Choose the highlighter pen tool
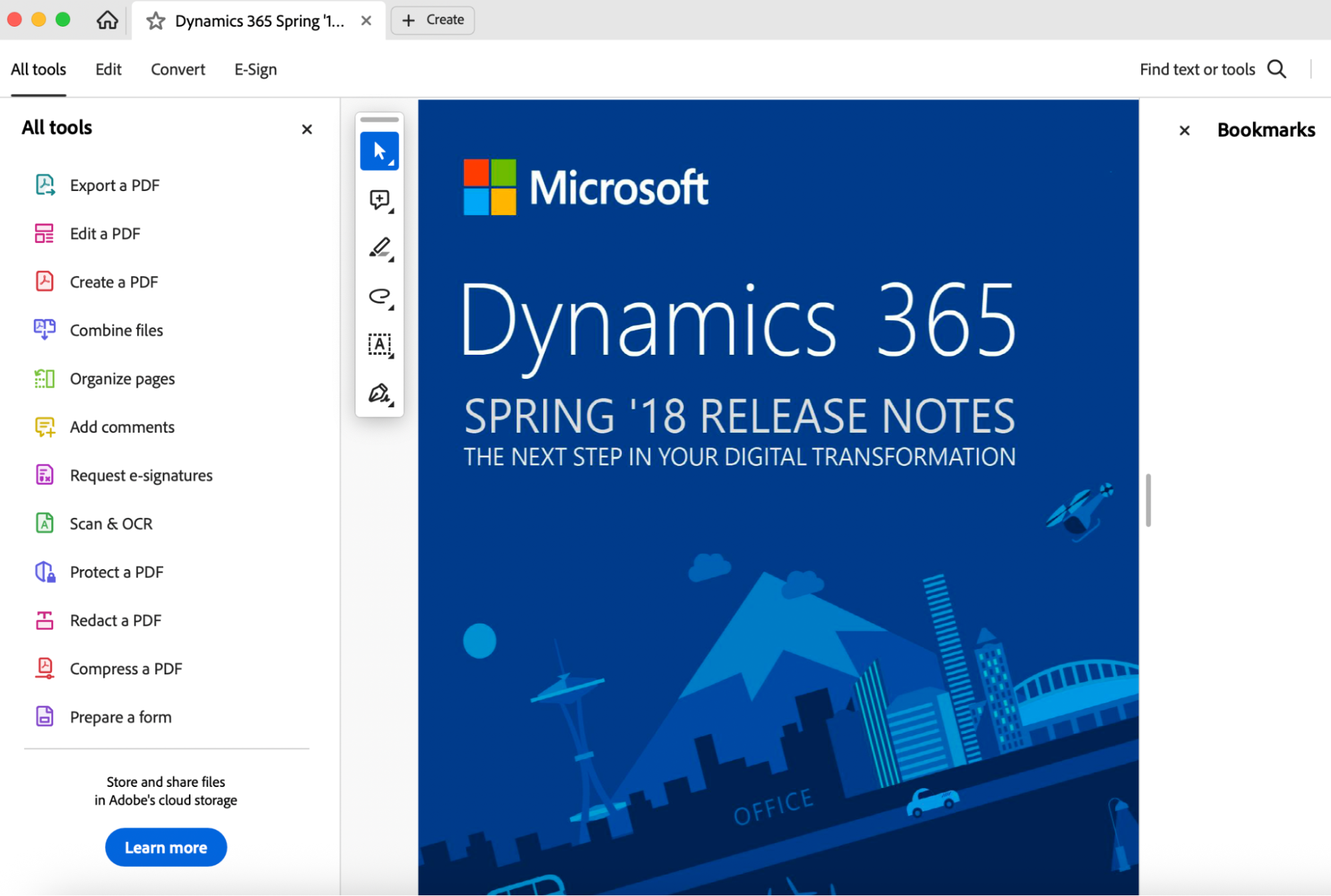 tap(379, 248)
